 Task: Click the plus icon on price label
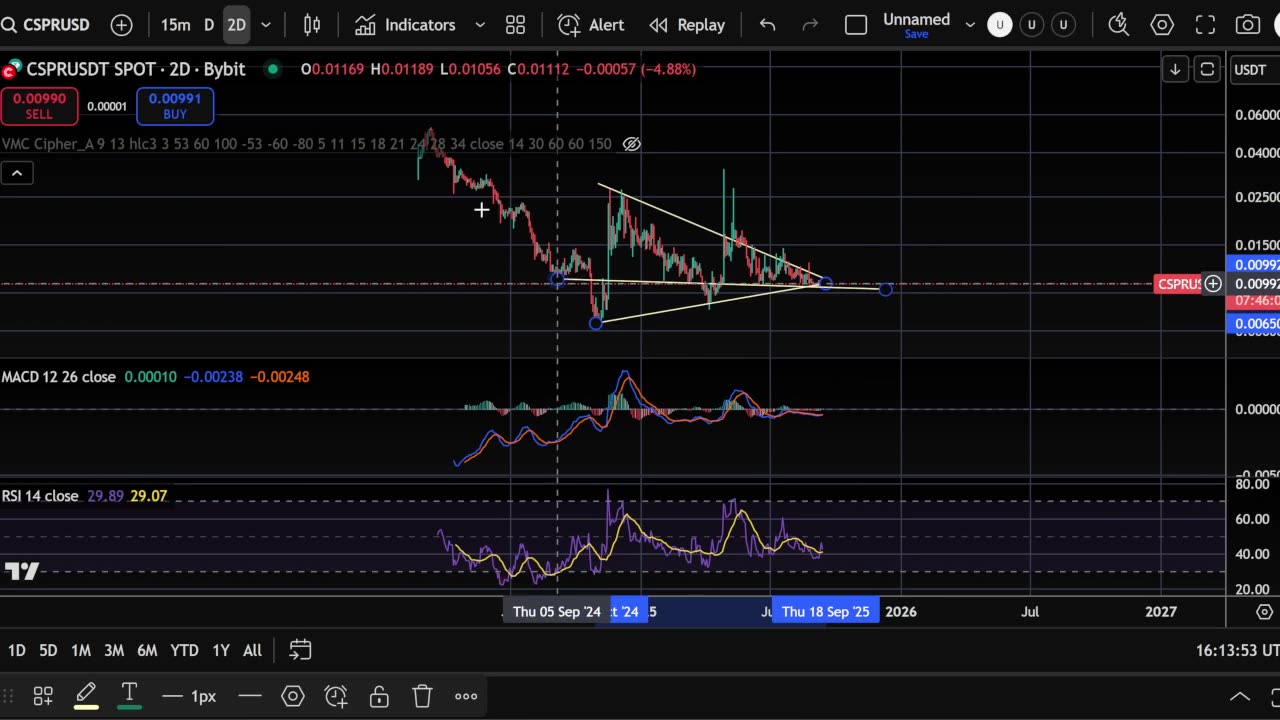point(1213,284)
